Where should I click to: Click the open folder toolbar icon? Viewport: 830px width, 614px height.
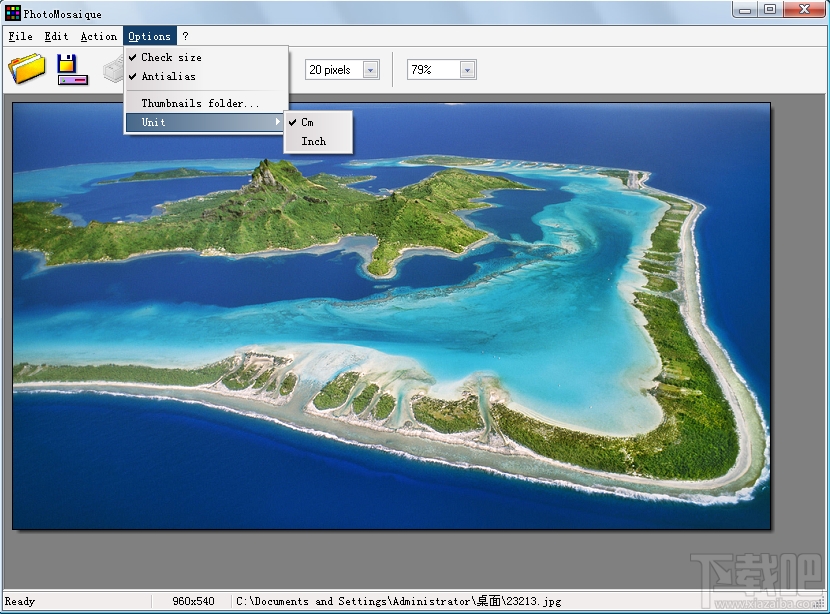pos(26,69)
